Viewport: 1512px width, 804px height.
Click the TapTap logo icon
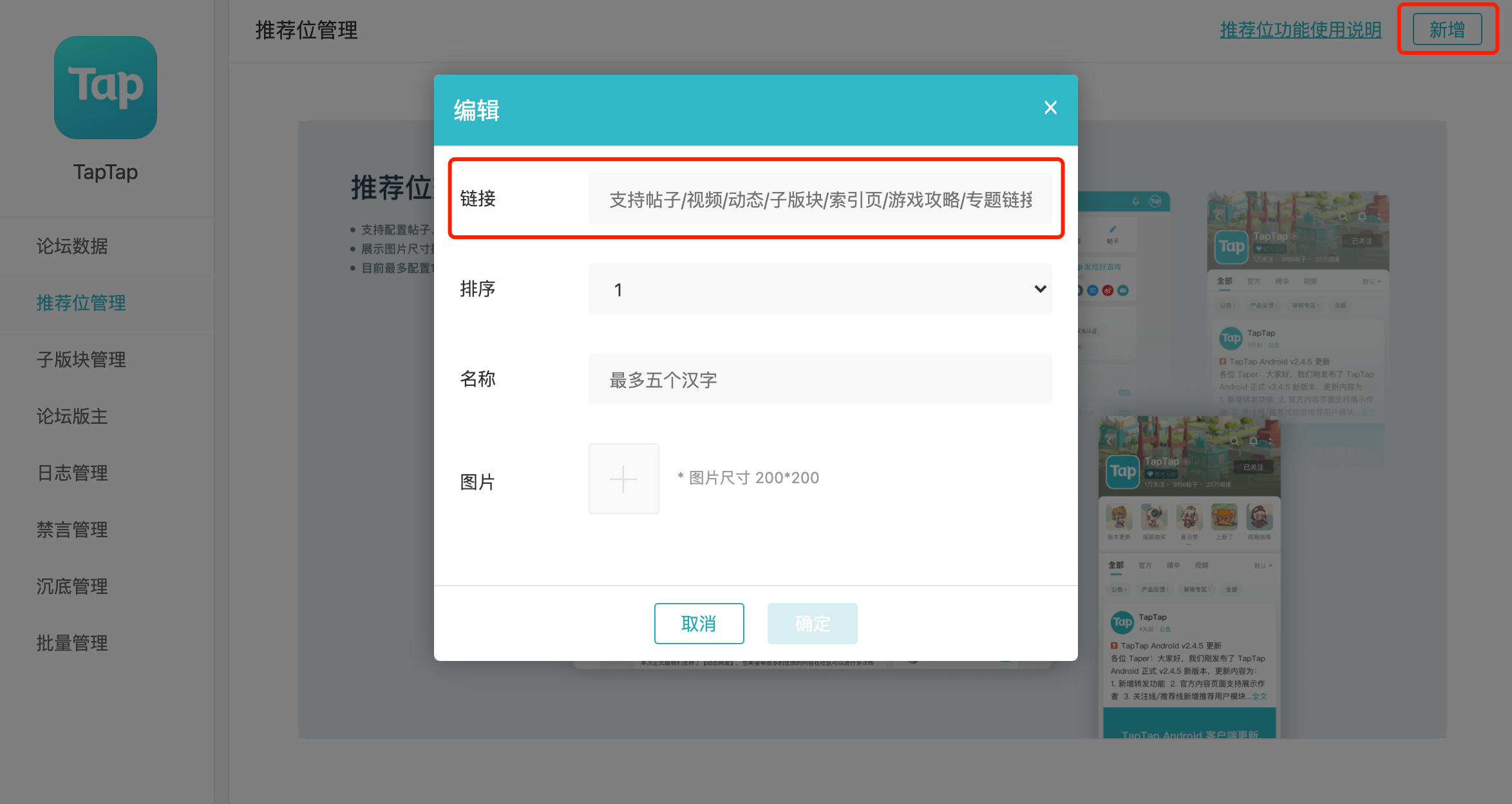105,88
